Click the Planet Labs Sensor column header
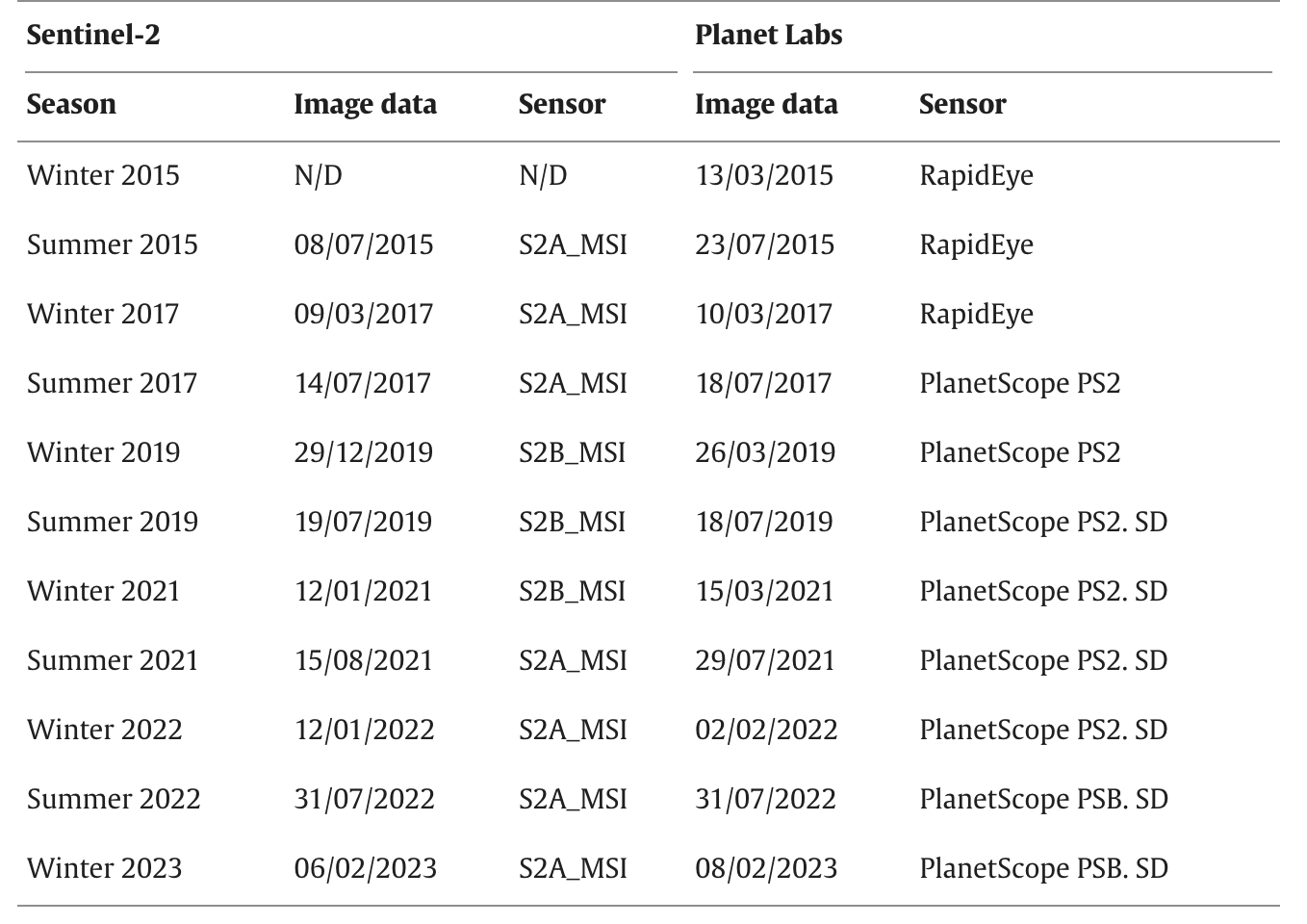 [x=962, y=104]
